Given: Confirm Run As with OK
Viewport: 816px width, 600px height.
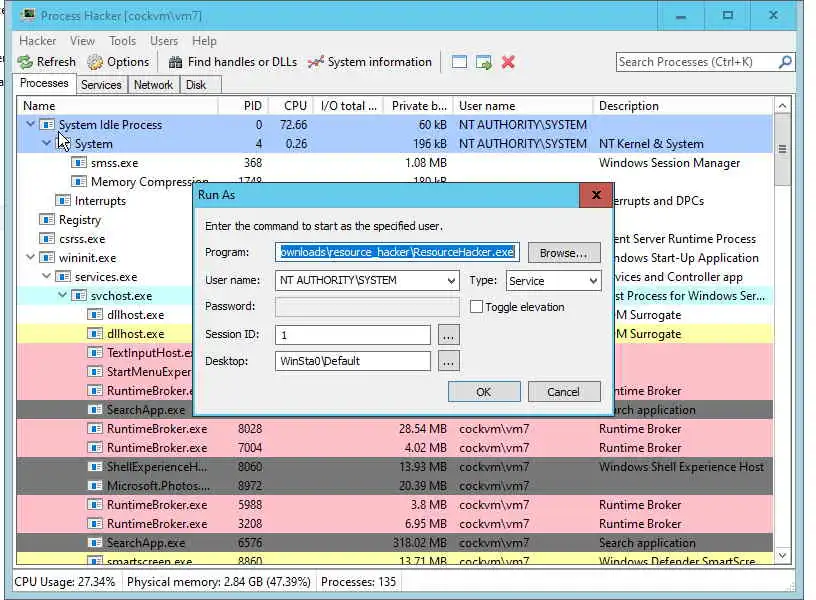Looking at the screenshot, I should click(483, 392).
